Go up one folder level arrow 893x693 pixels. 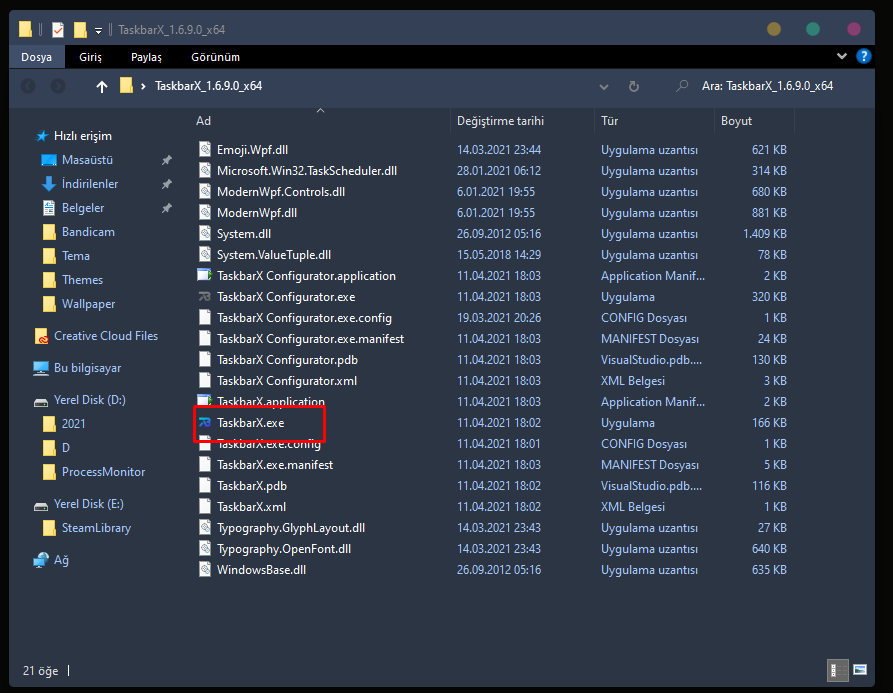tap(101, 87)
